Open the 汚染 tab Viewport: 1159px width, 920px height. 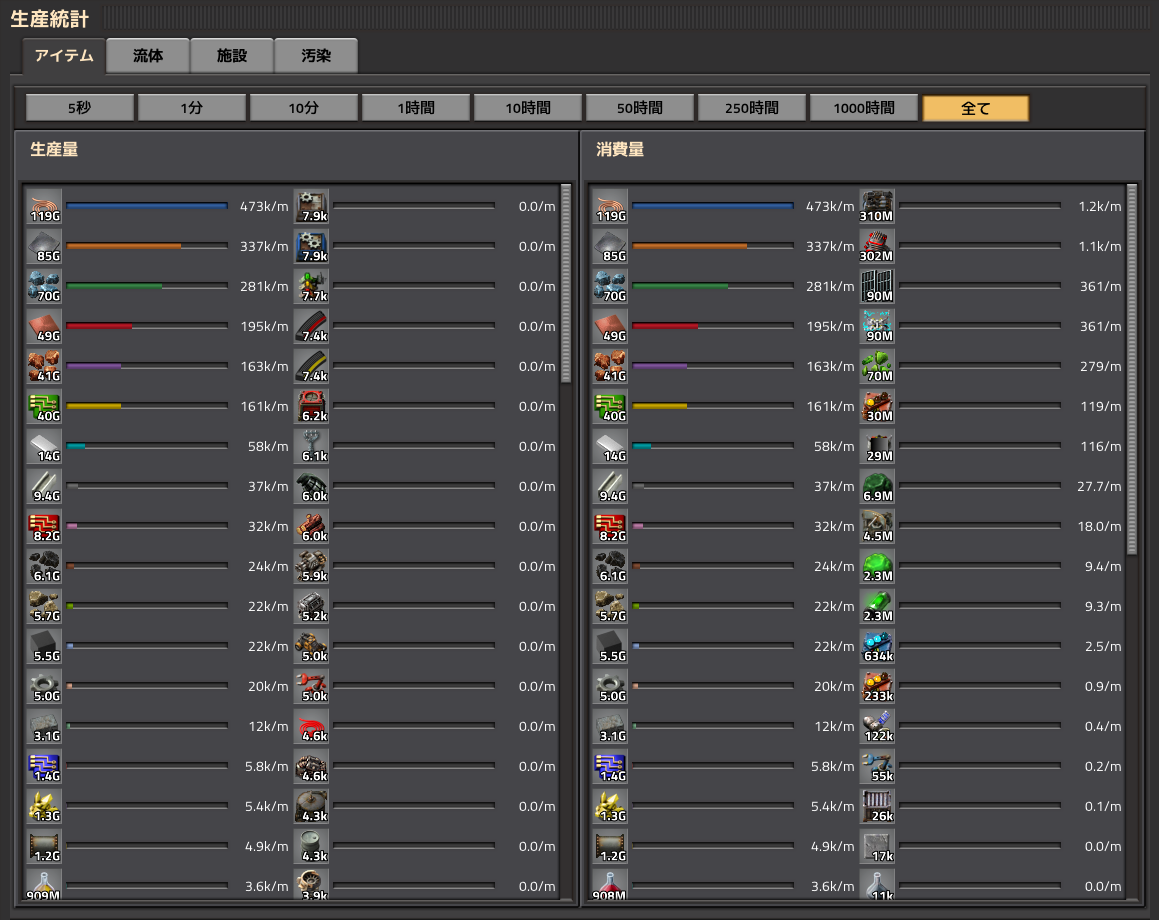point(316,56)
